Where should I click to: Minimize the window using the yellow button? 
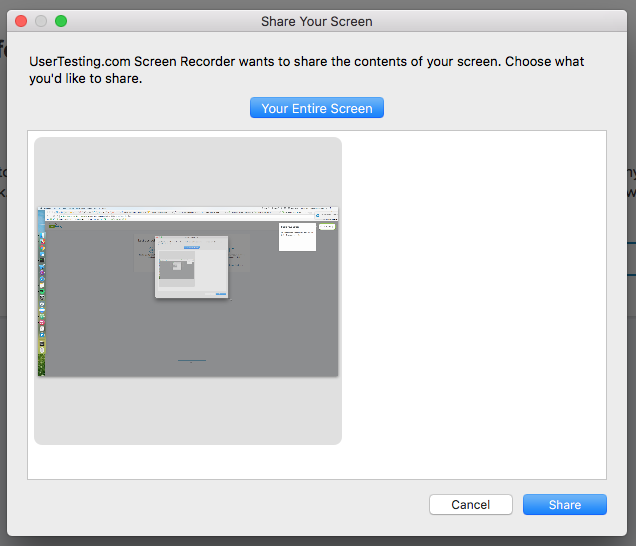[x=40, y=20]
